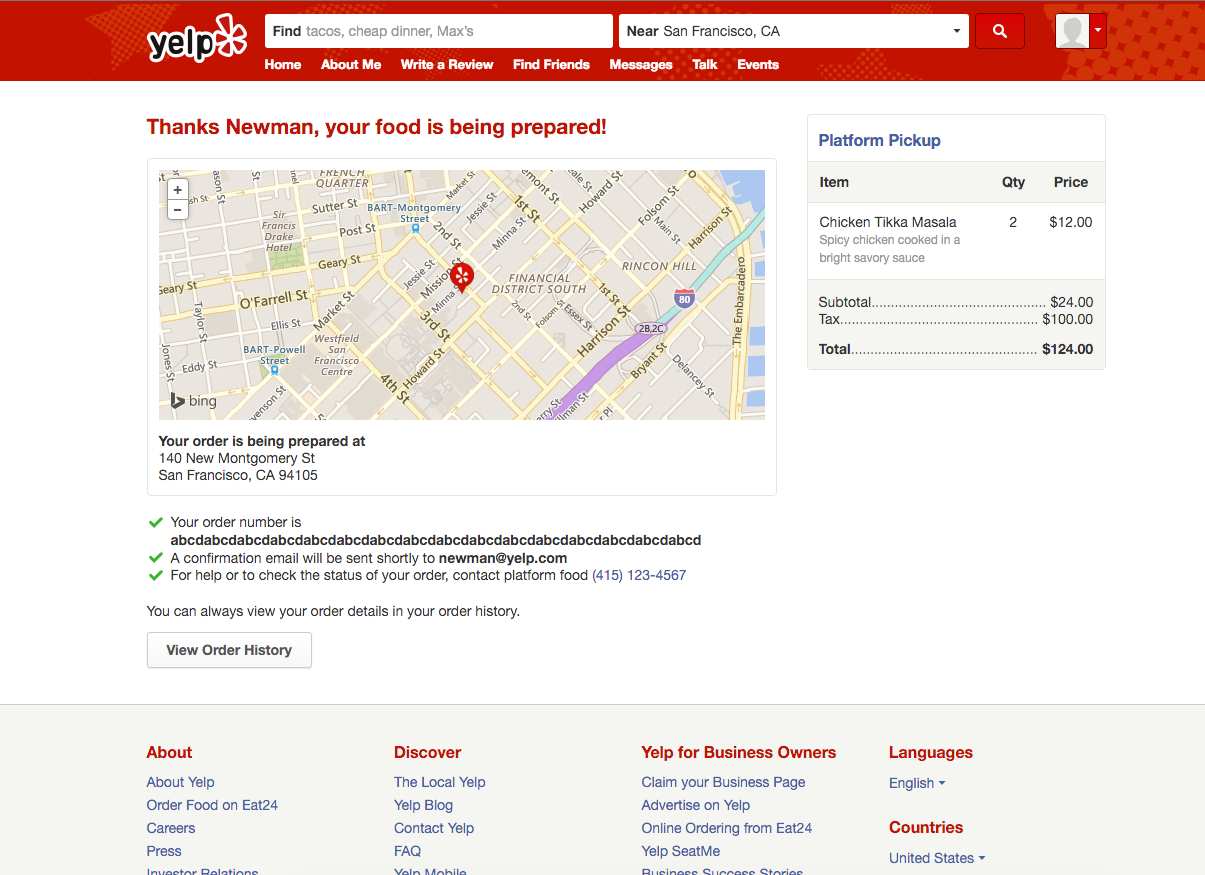The height and width of the screenshot is (875, 1205).
Task: Click the View Order History button
Action: [x=229, y=650]
